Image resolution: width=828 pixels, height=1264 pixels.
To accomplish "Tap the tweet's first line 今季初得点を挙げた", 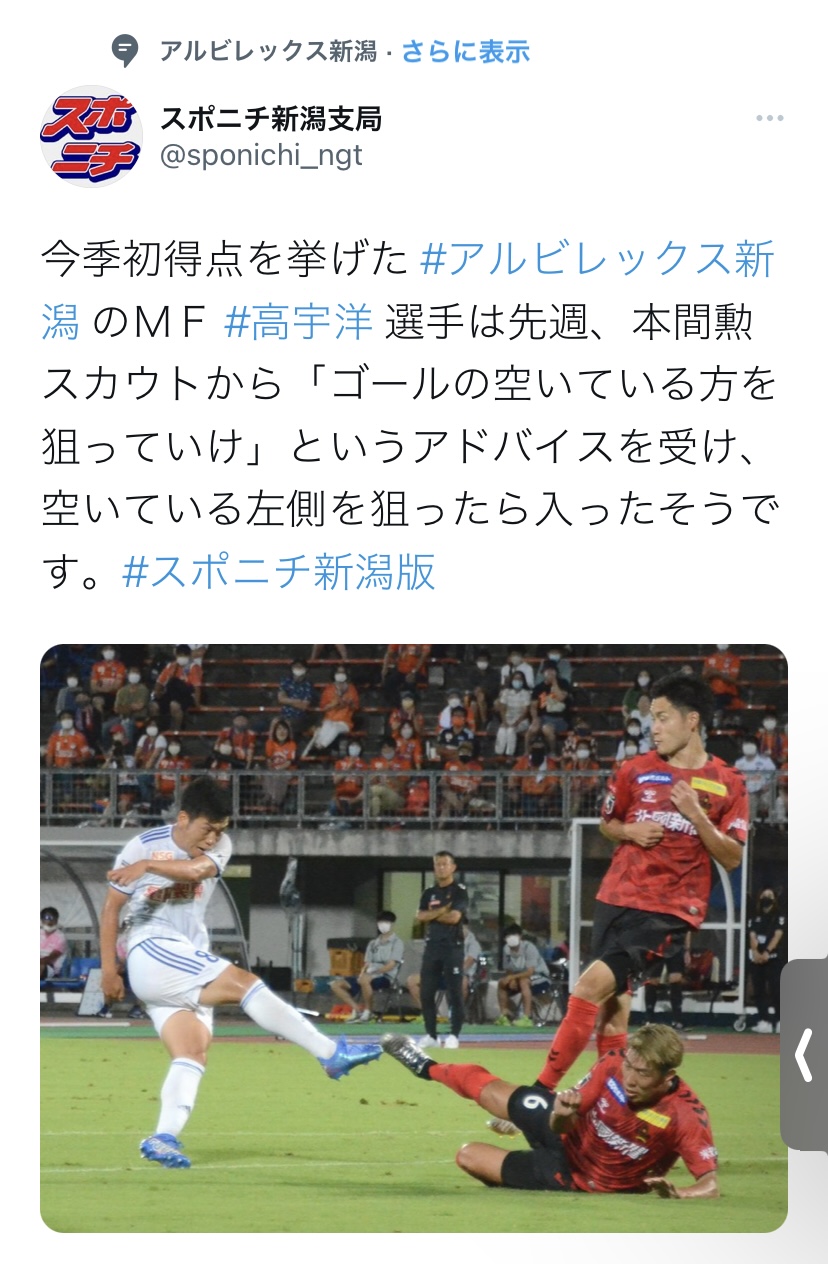I will point(227,260).
